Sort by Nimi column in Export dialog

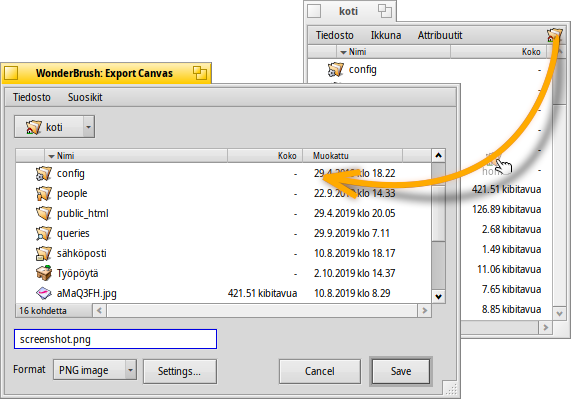pos(136,156)
